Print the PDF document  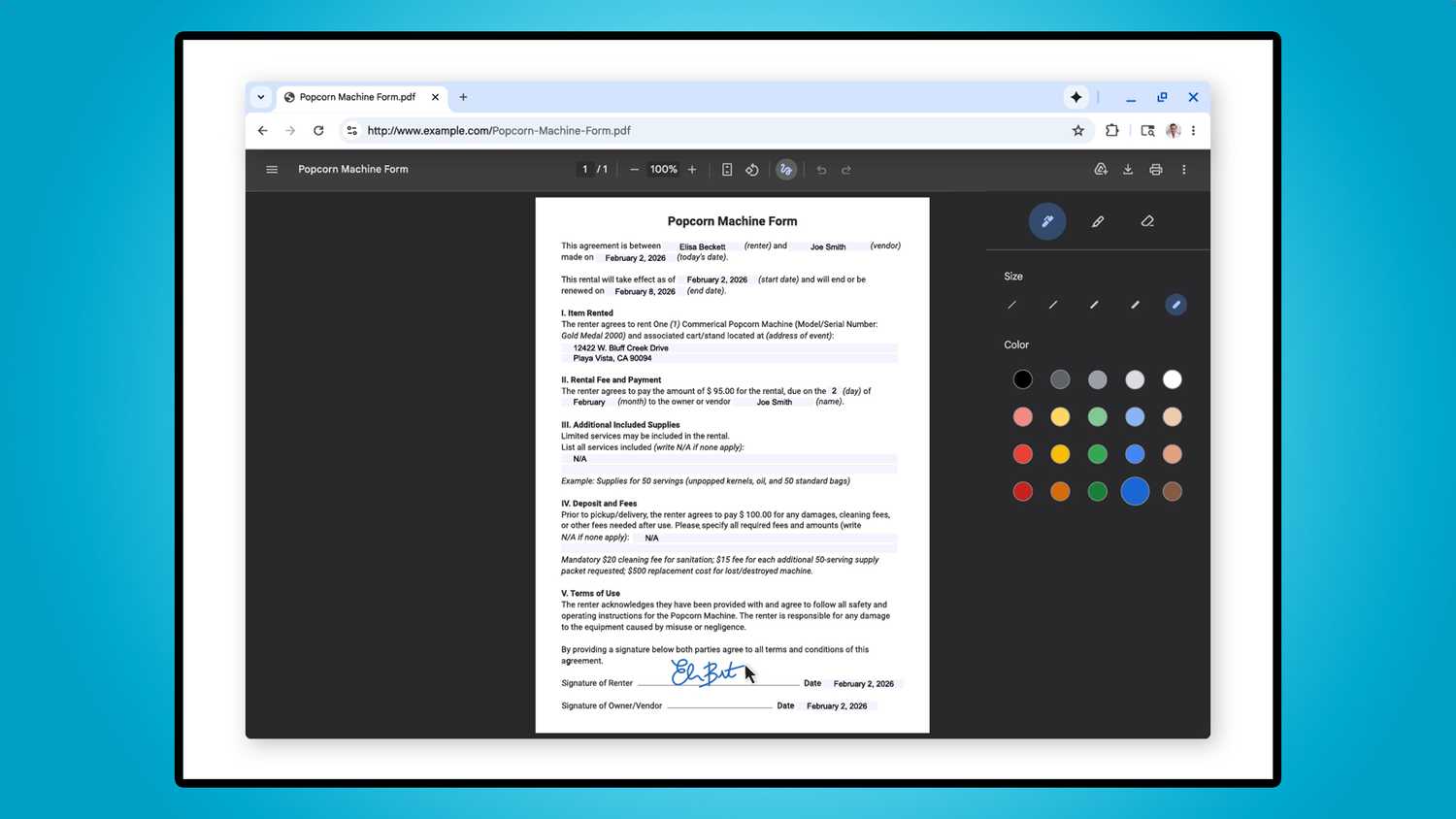click(1156, 169)
